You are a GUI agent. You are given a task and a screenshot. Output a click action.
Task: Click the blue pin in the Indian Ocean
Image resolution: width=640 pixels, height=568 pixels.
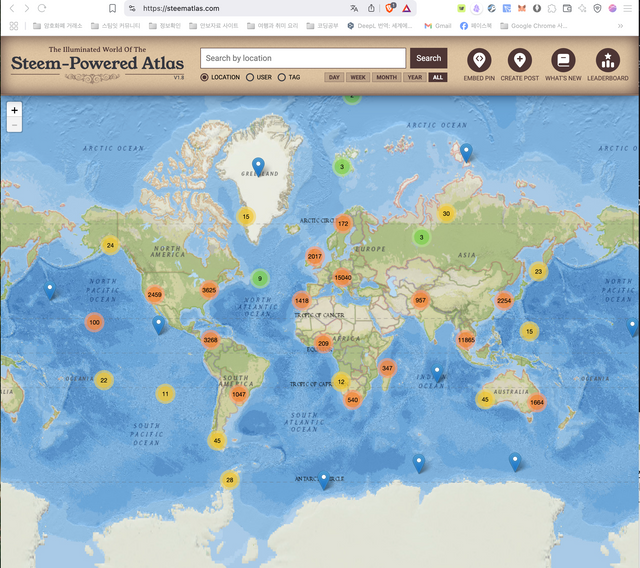click(437, 373)
